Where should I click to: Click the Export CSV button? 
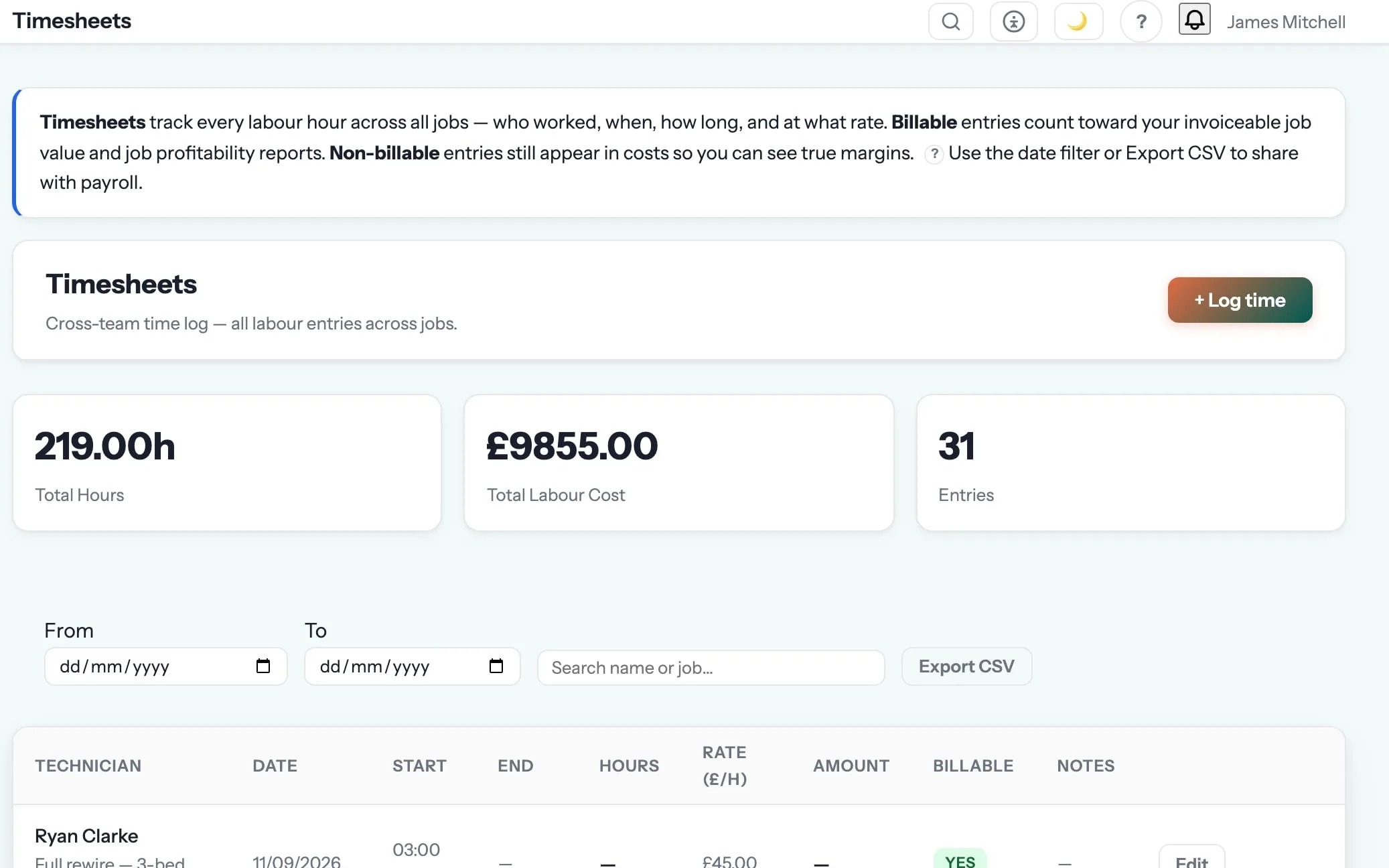[x=967, y=666]
